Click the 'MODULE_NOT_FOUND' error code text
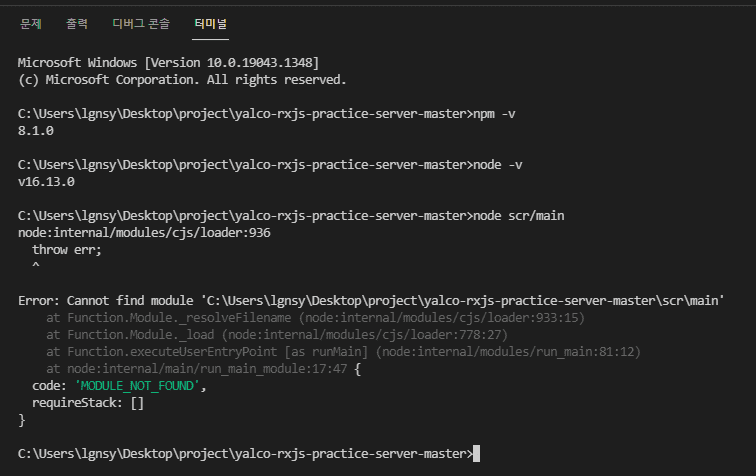This screenshot has height=476, width=756. pos(135,385)
